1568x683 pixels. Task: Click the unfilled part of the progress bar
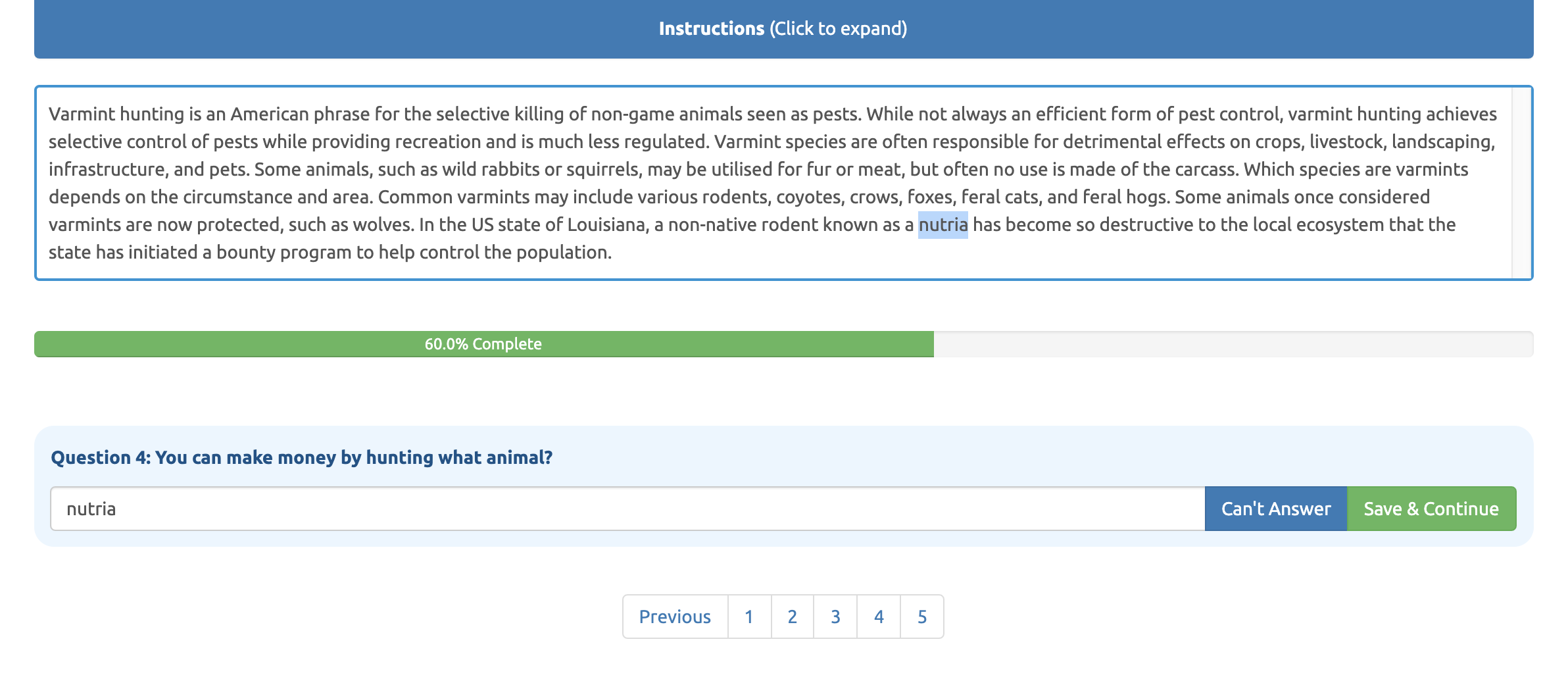1233,344
